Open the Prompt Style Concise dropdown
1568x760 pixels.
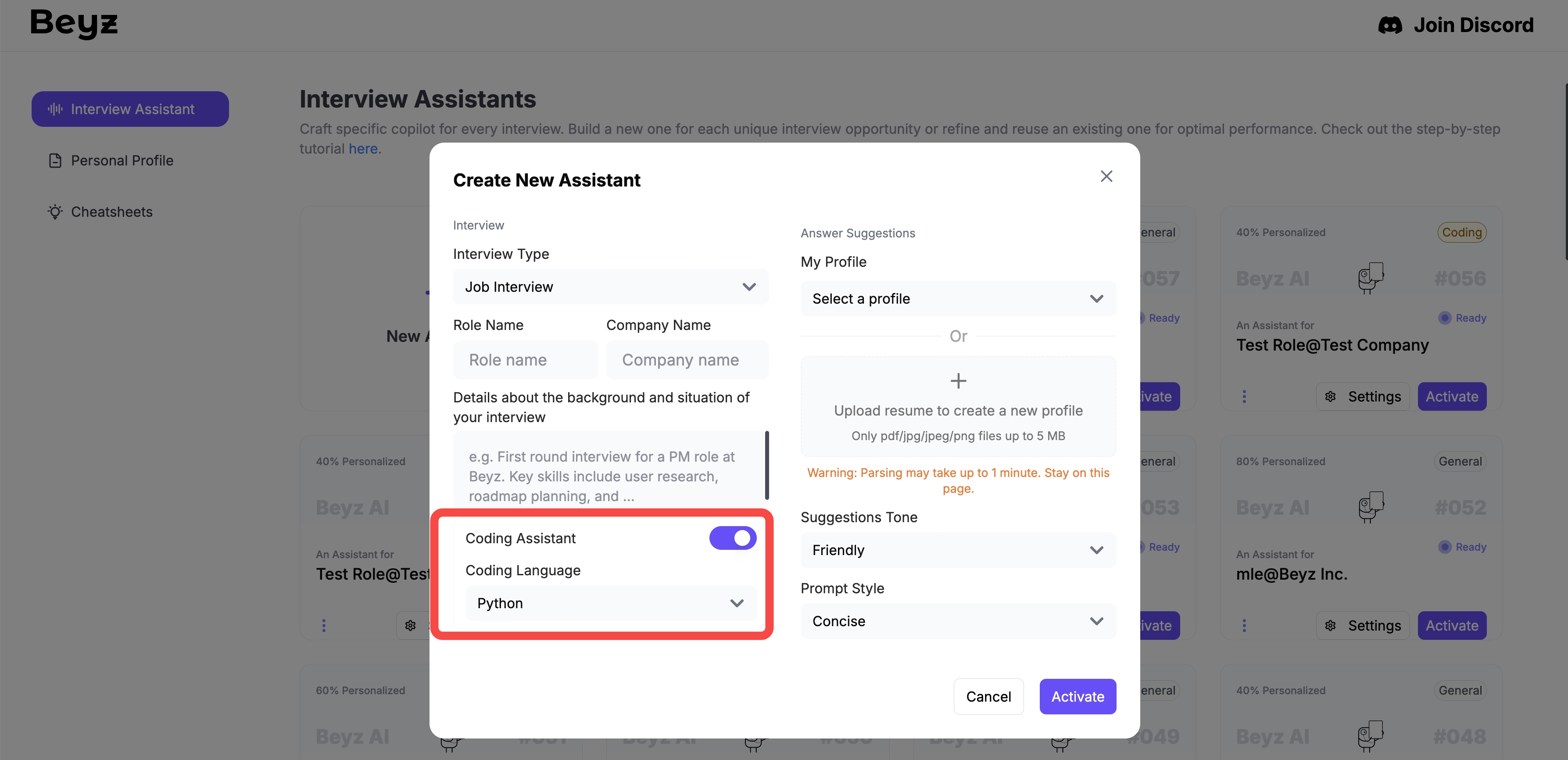957,621
